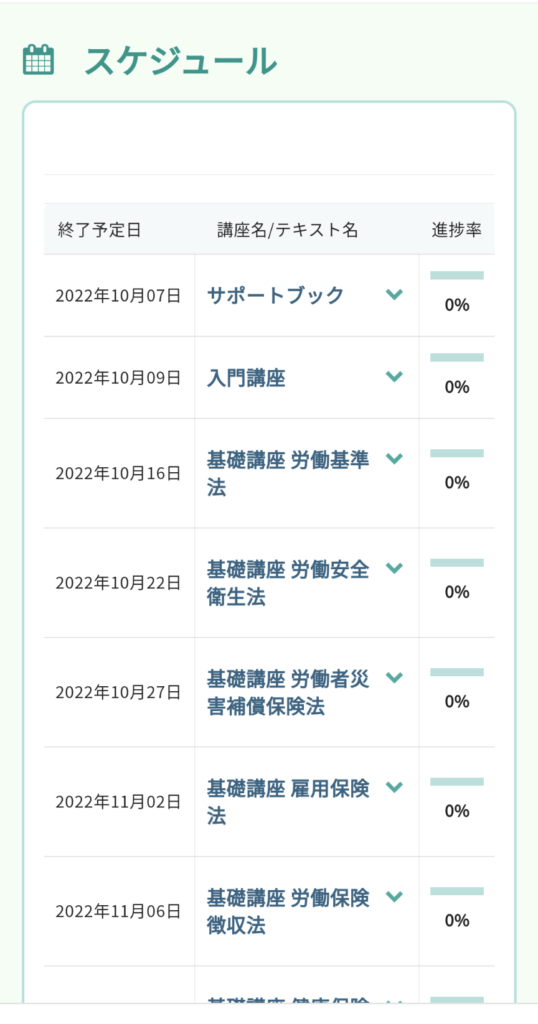Open the サポートブック link

point(276,296)
